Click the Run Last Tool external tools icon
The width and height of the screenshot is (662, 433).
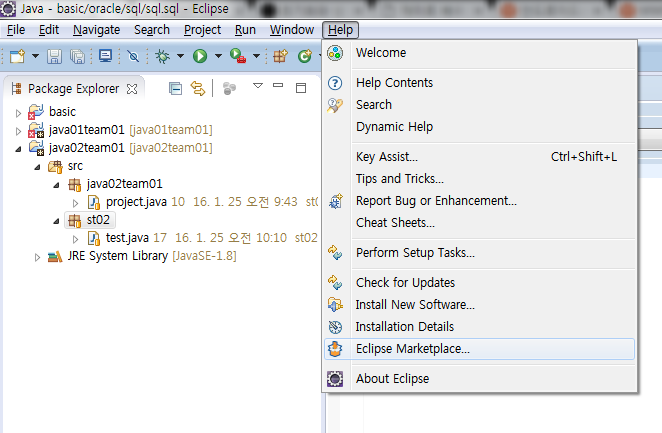pyautogui.click(x=238, y=56)
